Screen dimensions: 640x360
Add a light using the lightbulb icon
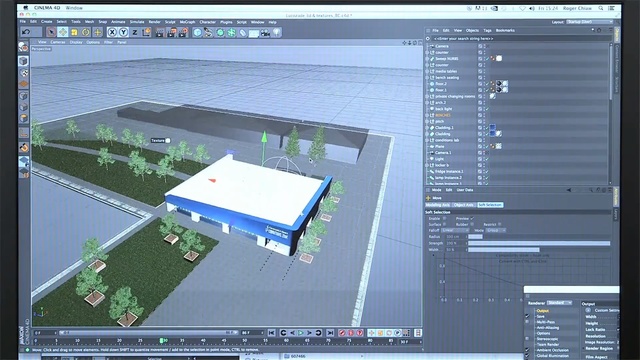click(277, 32)
